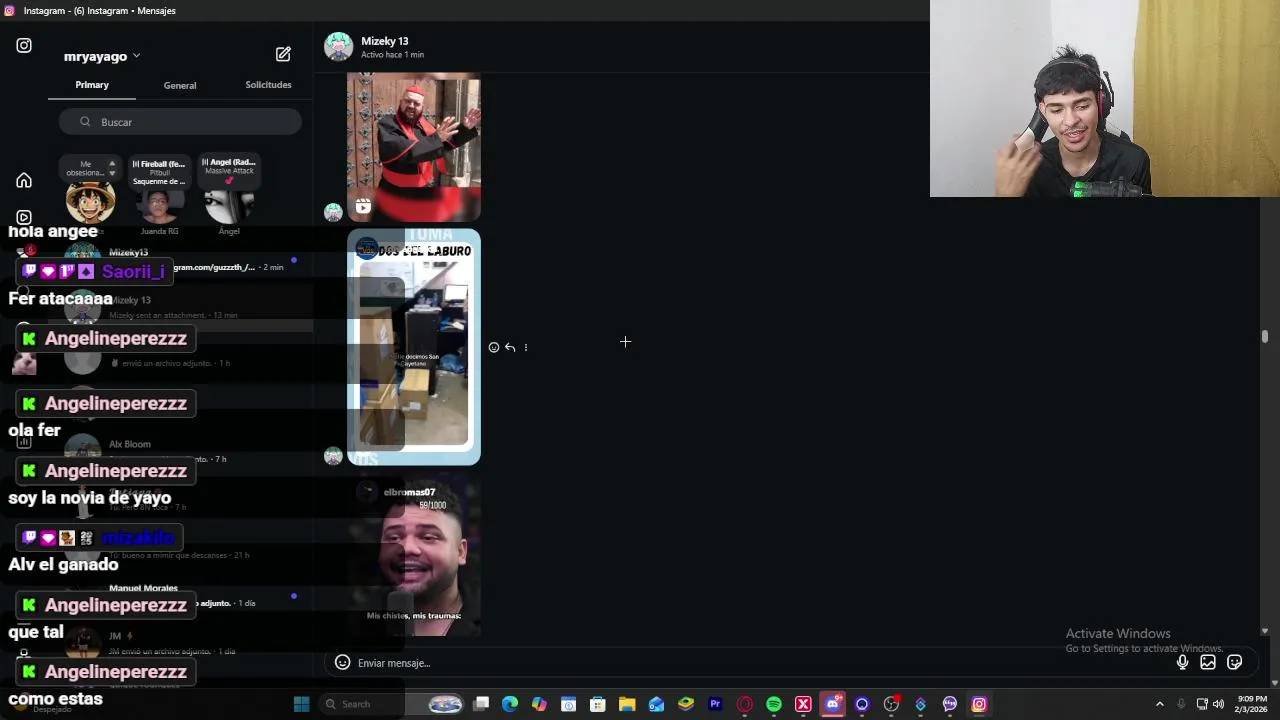Open Discord from the taskbar
The width and height of the screenshot is (1280, 720).
coord(832,704)
